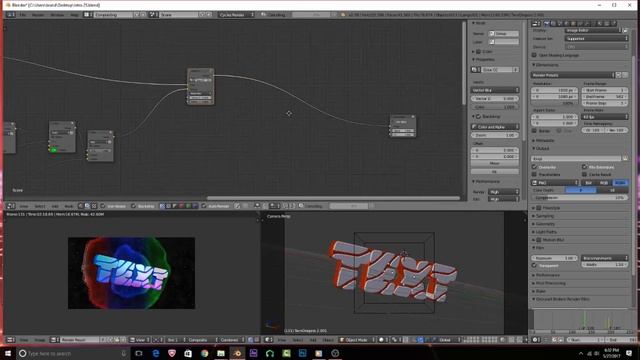The image size is (640, 360).
Task: Toggle Auto Render checkbox
Action: point(204,206)
